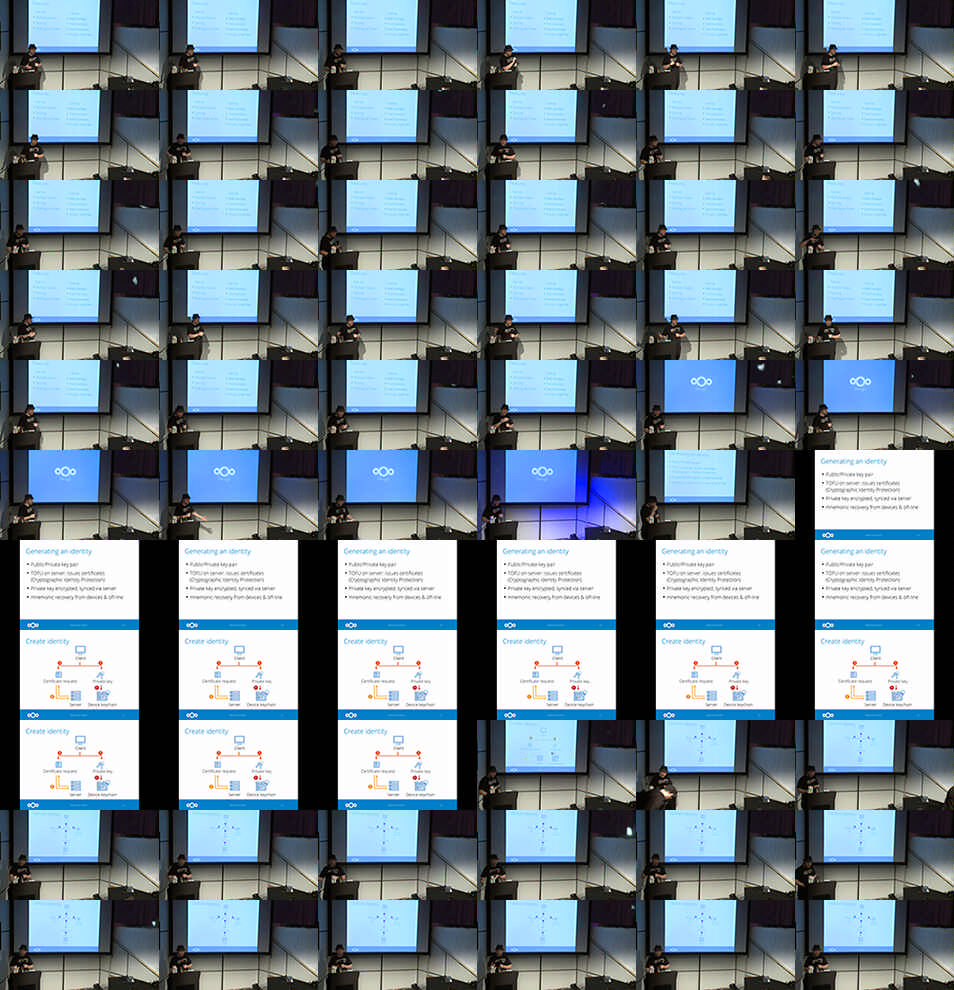
Task: Open first frame showing Nextcloud logo on projector
Action: point(715,405)
